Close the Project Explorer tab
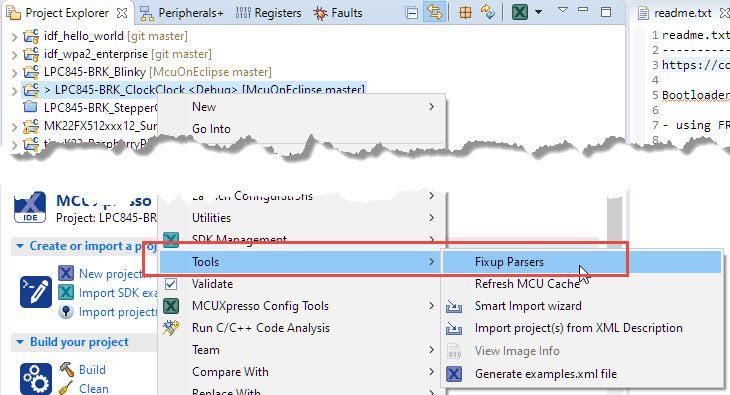 click(x=122, y=13)
